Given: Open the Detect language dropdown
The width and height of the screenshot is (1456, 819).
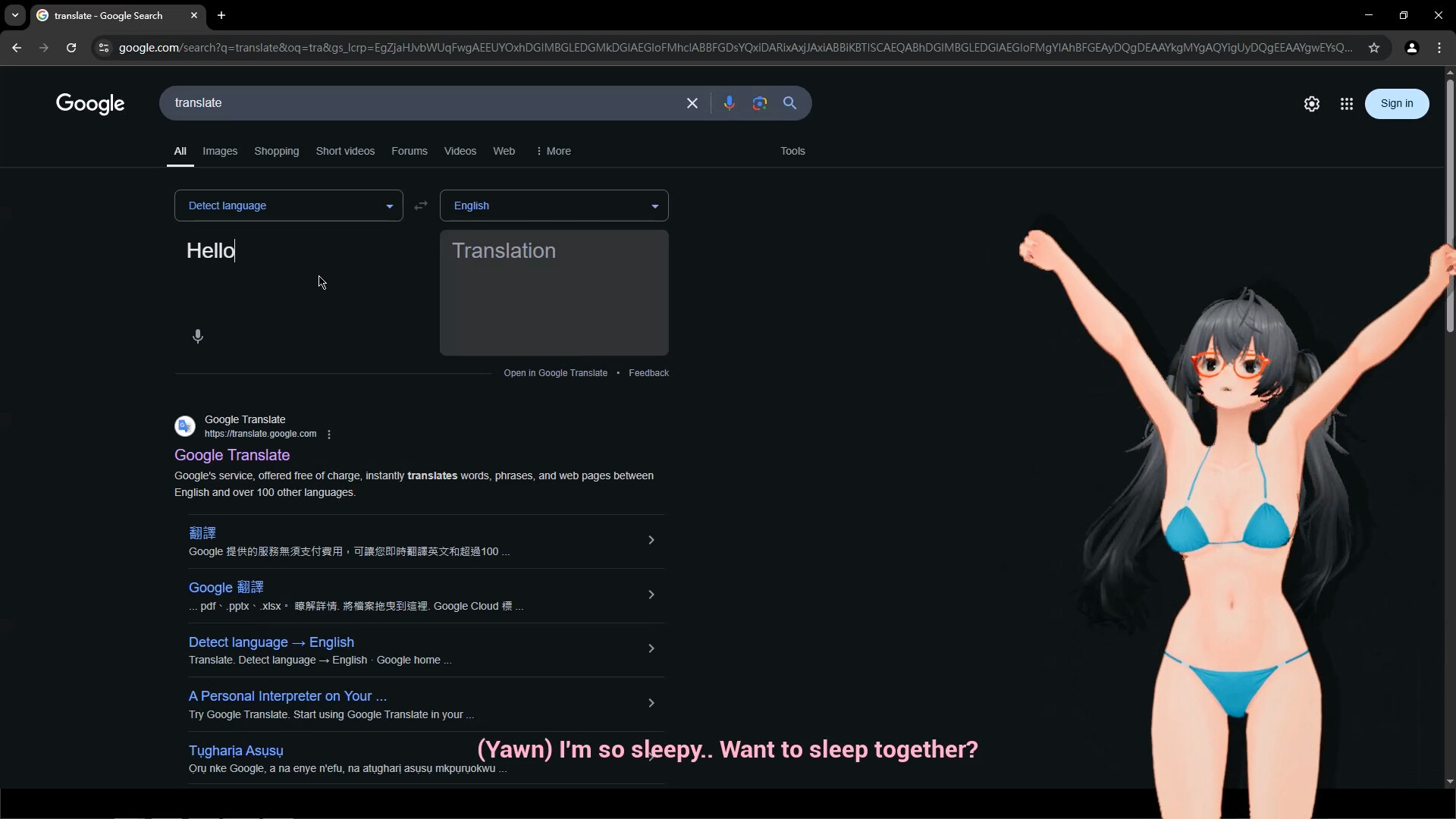Looking at the screenshot, I should coord(288,206).
